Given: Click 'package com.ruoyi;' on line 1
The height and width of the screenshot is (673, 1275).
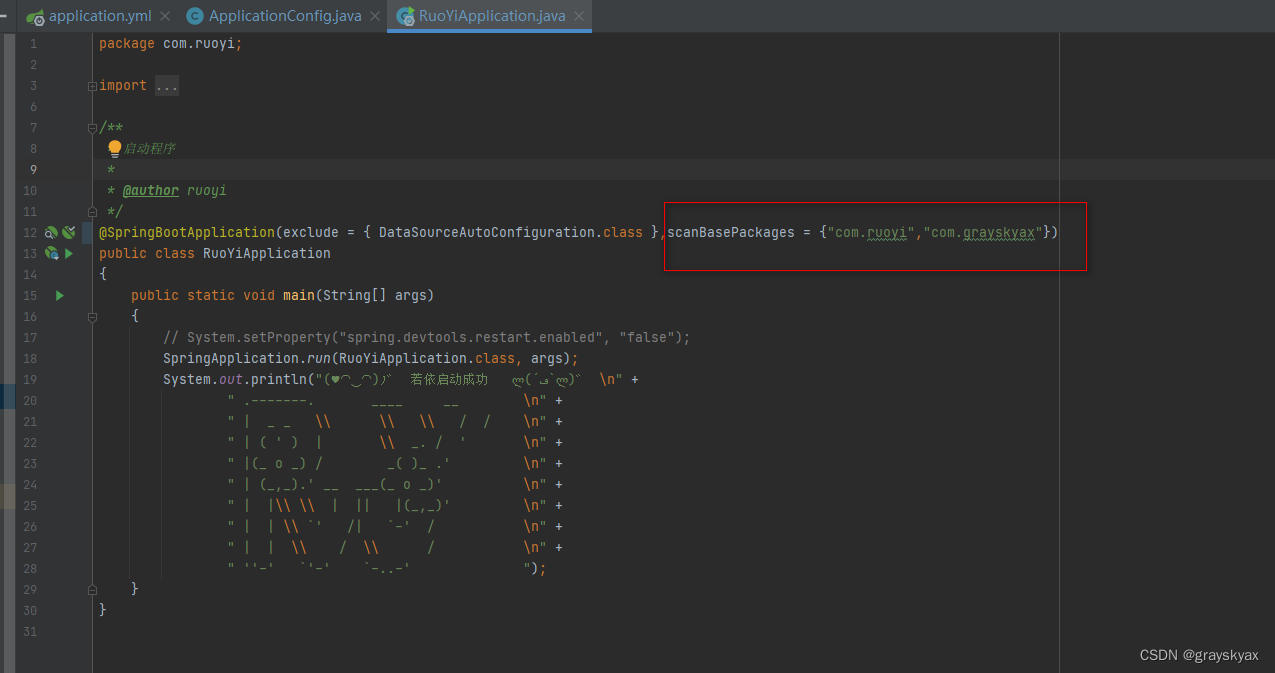Looking at the screenshot, I should click(171, 44).
